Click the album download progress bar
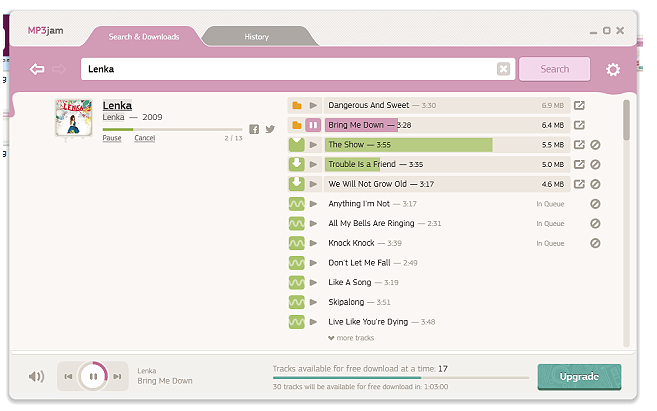657x411 pixels. (172, 129)
